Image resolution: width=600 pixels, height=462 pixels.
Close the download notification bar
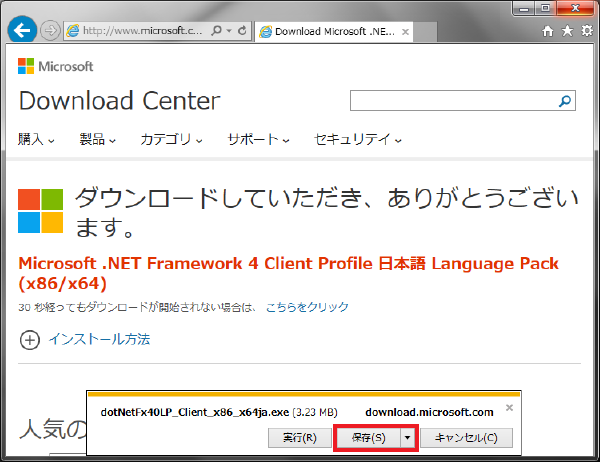click(509, 408)
